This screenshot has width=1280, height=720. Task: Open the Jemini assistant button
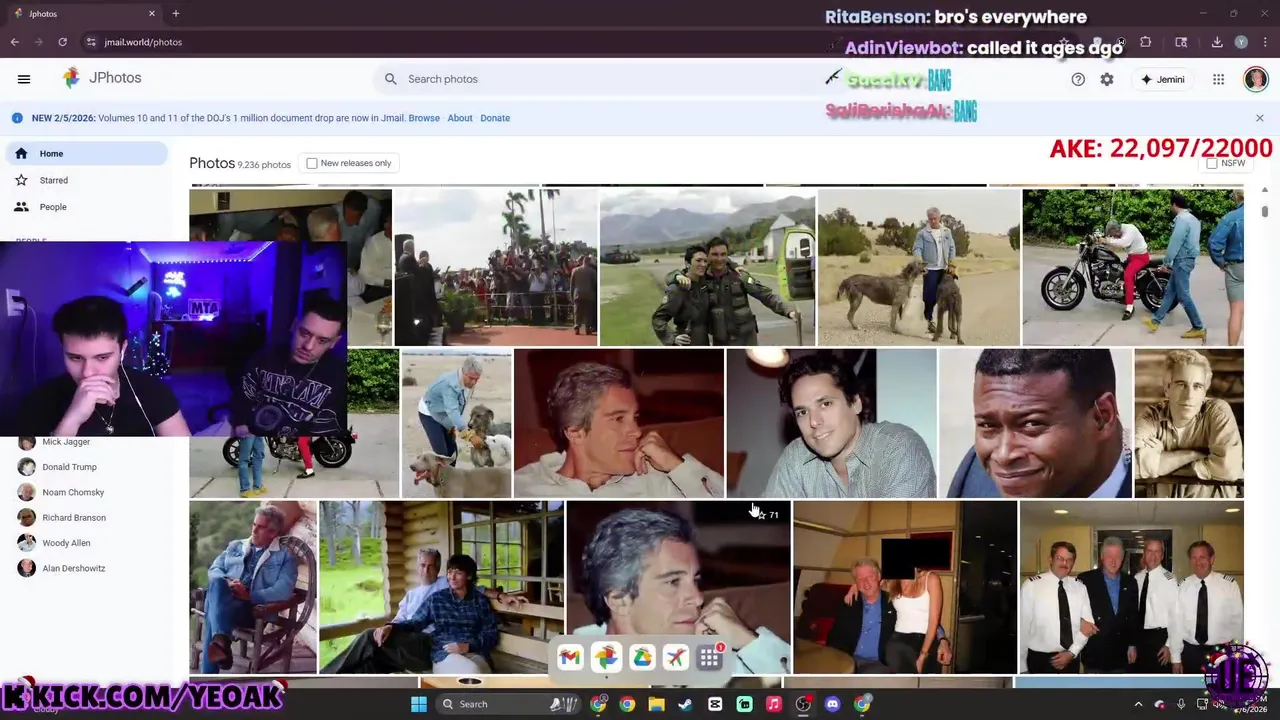pyautogui.click(x=1162, y=79)
